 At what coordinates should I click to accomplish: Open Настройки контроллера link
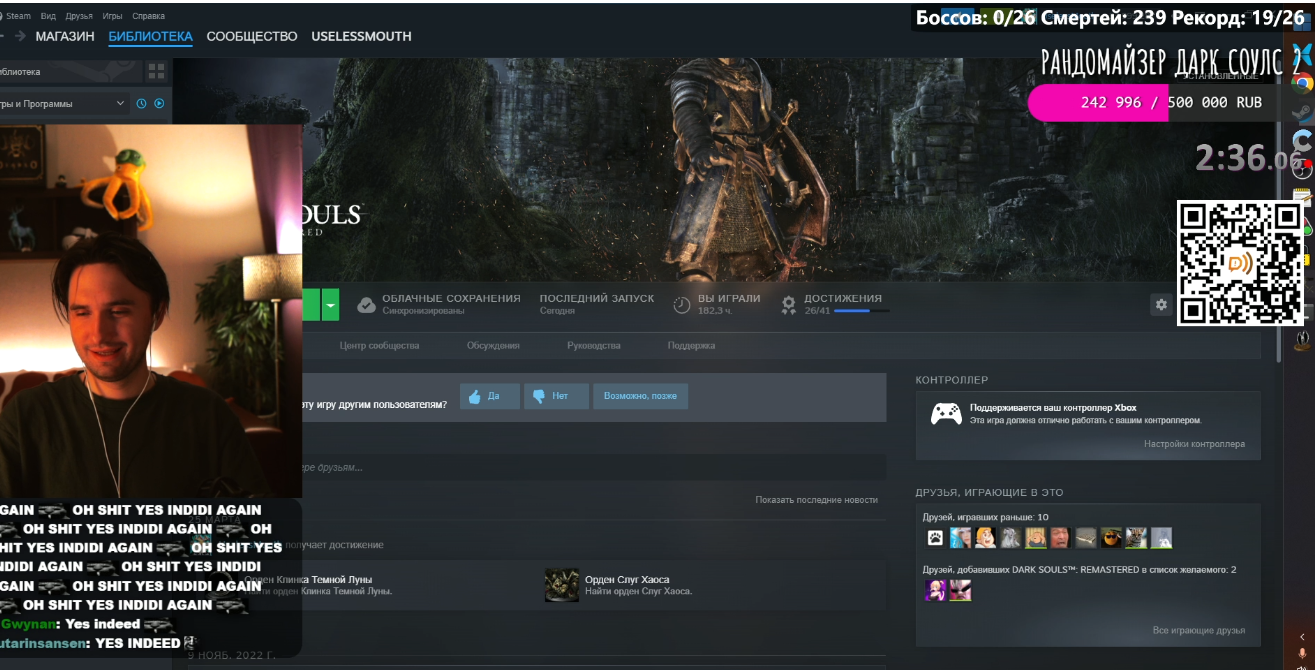coord(1194,444)
